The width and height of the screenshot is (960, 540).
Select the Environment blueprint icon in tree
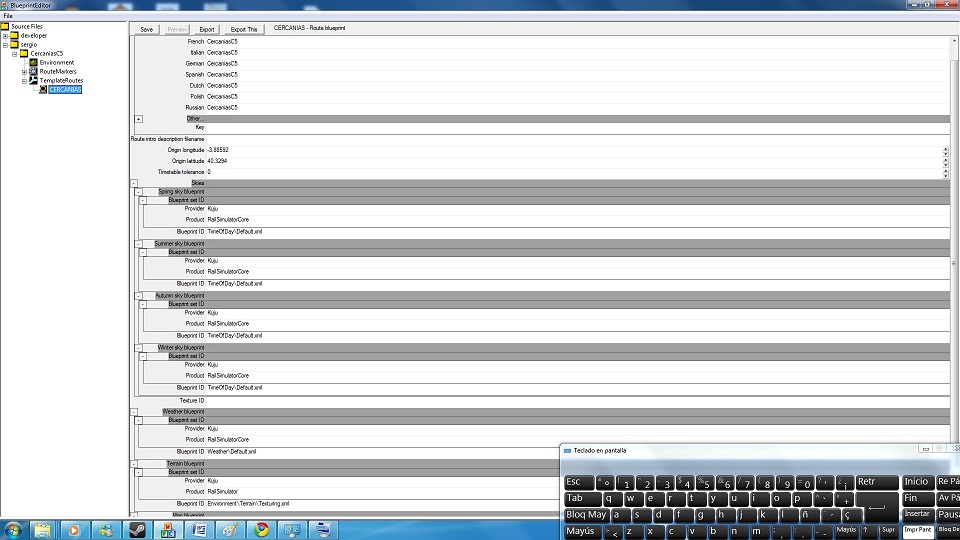pyautogui.click(x=33, y=63)
